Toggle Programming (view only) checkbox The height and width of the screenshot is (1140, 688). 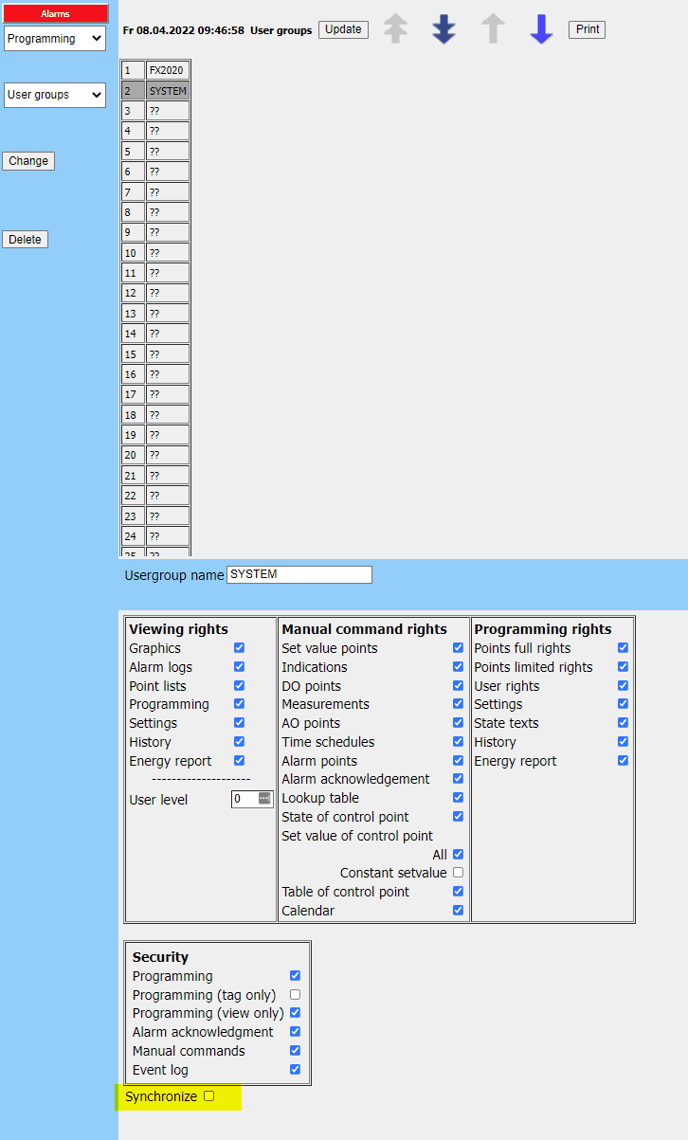(x=295, y=1012)
